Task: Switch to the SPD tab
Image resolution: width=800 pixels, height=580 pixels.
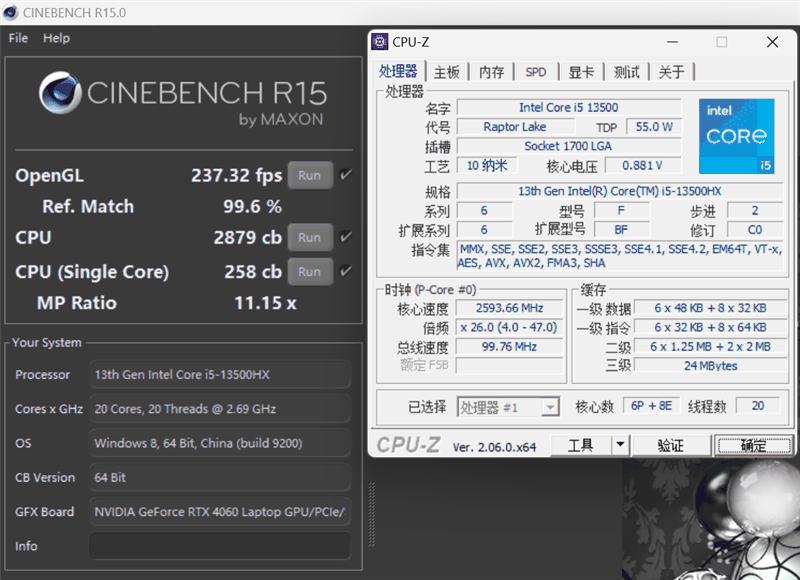Action: click(536, 72)
